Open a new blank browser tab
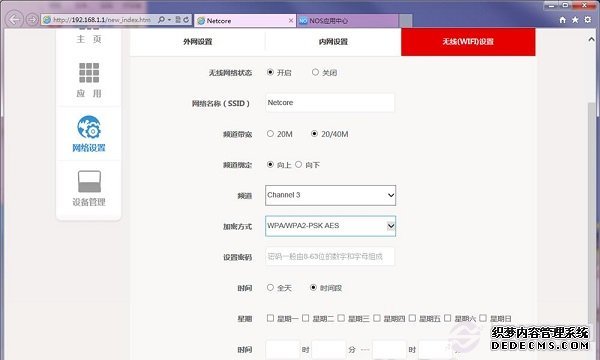This screenshot has height=360, width=600. (406, 21)
